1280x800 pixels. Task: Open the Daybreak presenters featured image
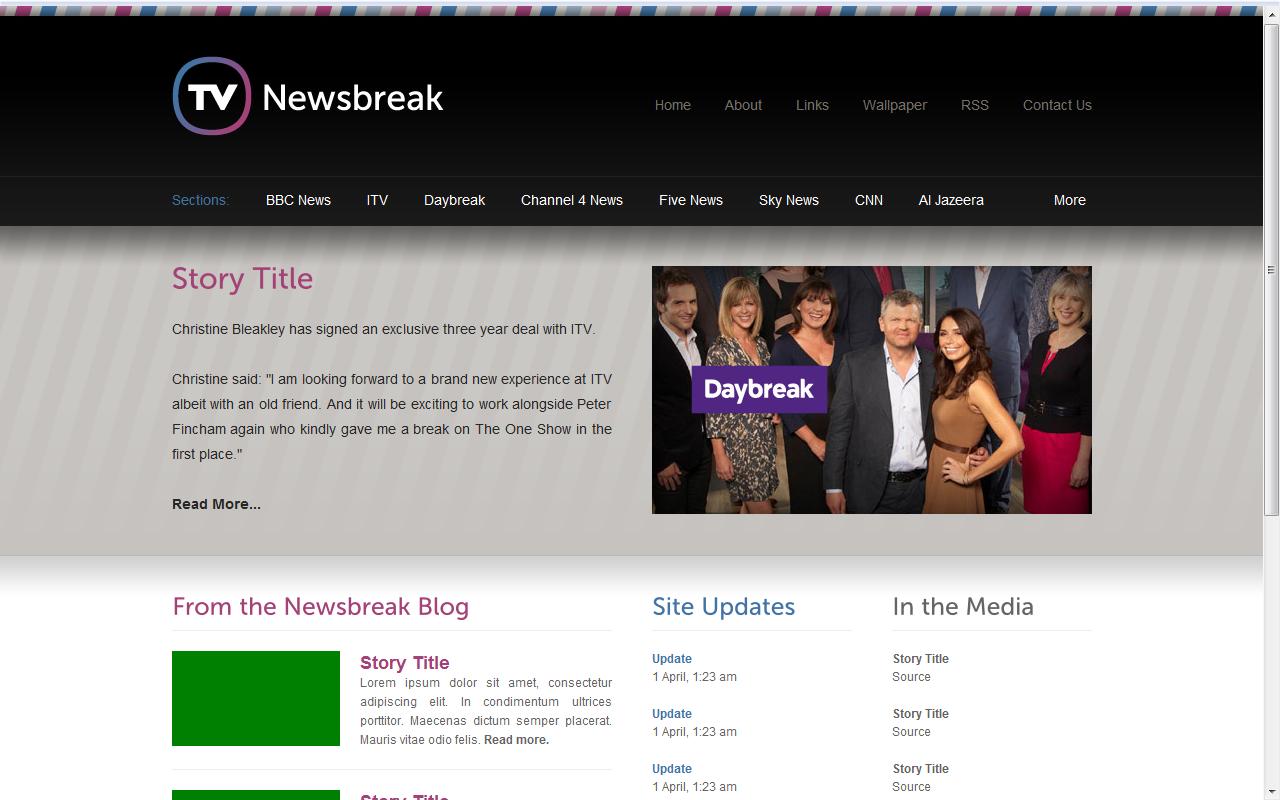(x=871, y=390)
